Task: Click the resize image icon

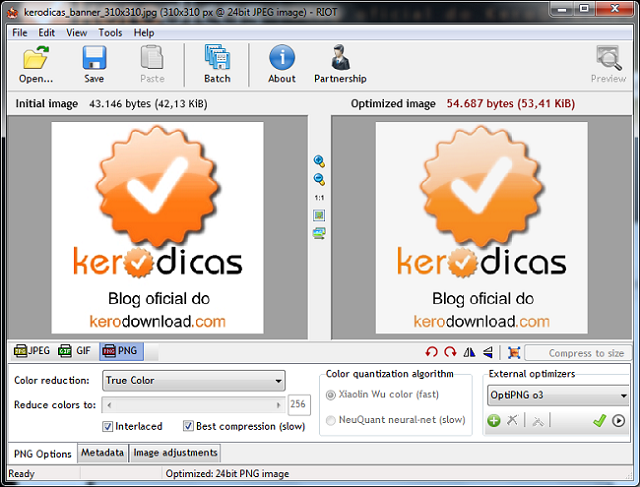Action: [514, 352]
